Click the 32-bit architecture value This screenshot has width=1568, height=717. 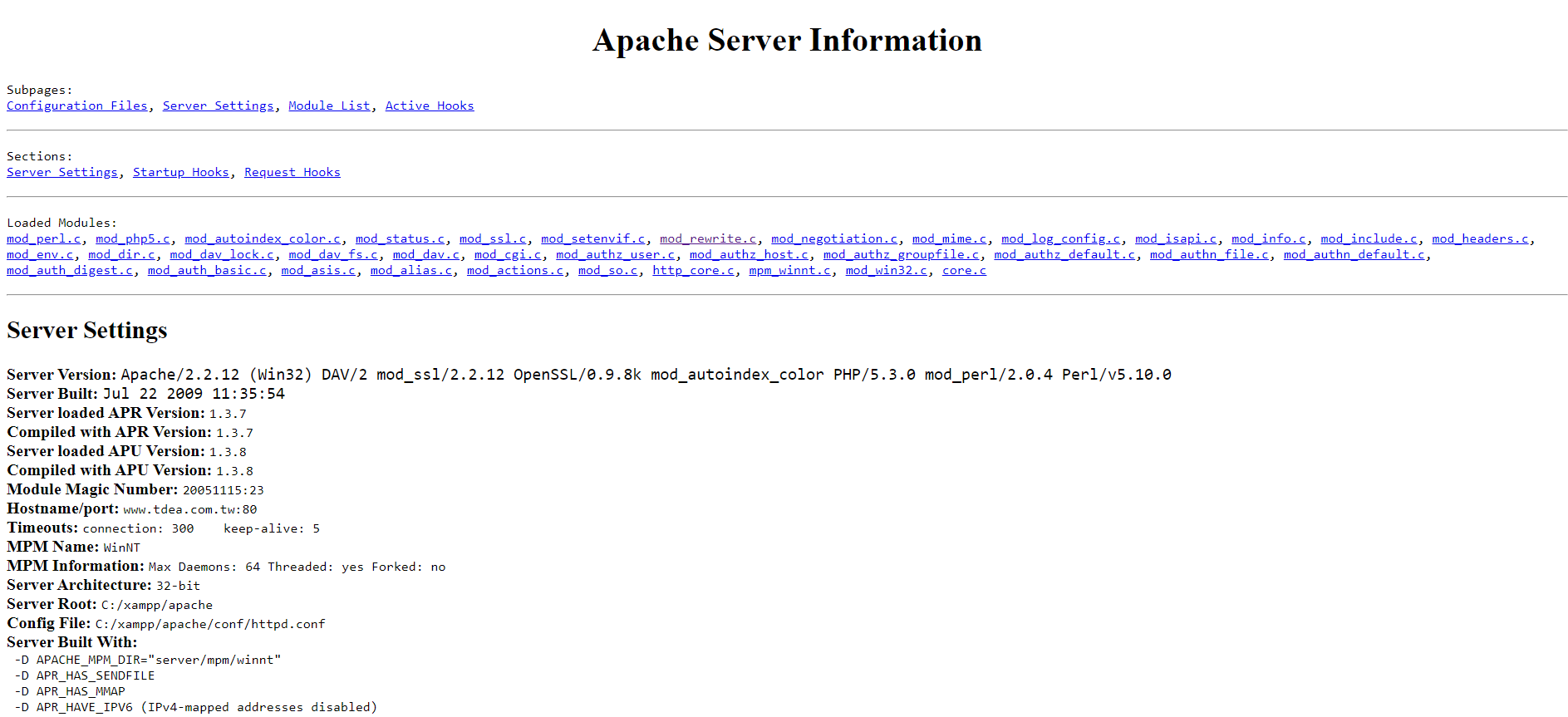click(178, 586)
